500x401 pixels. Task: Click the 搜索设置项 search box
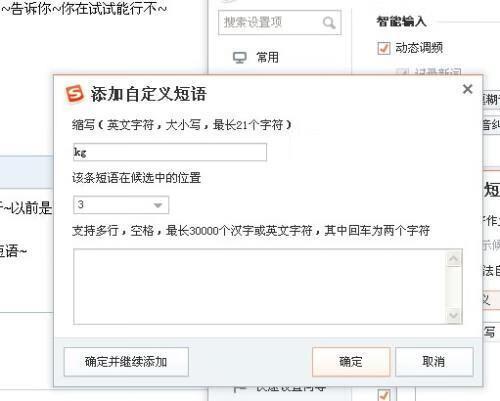[x=280, y=23]
